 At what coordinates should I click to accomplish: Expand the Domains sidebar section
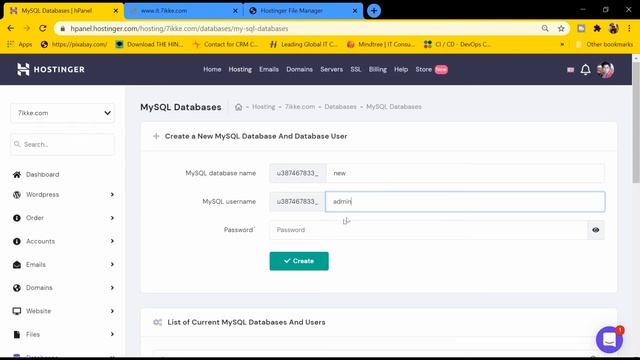point(112,288)
